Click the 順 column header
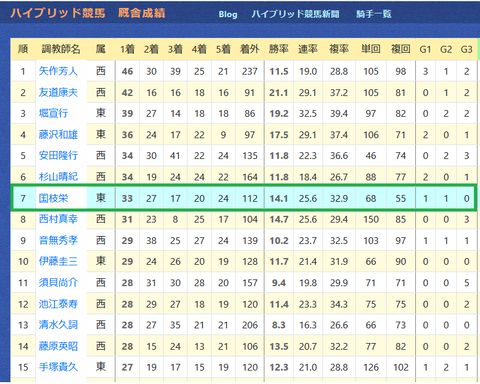Viewport: 480px width, 384px height. (x=23, y=49)
